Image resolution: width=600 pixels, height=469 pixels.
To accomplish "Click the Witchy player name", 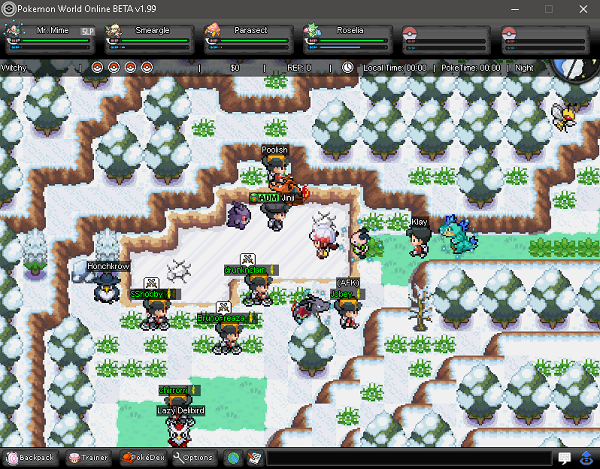I will click(x=13, y=68).
